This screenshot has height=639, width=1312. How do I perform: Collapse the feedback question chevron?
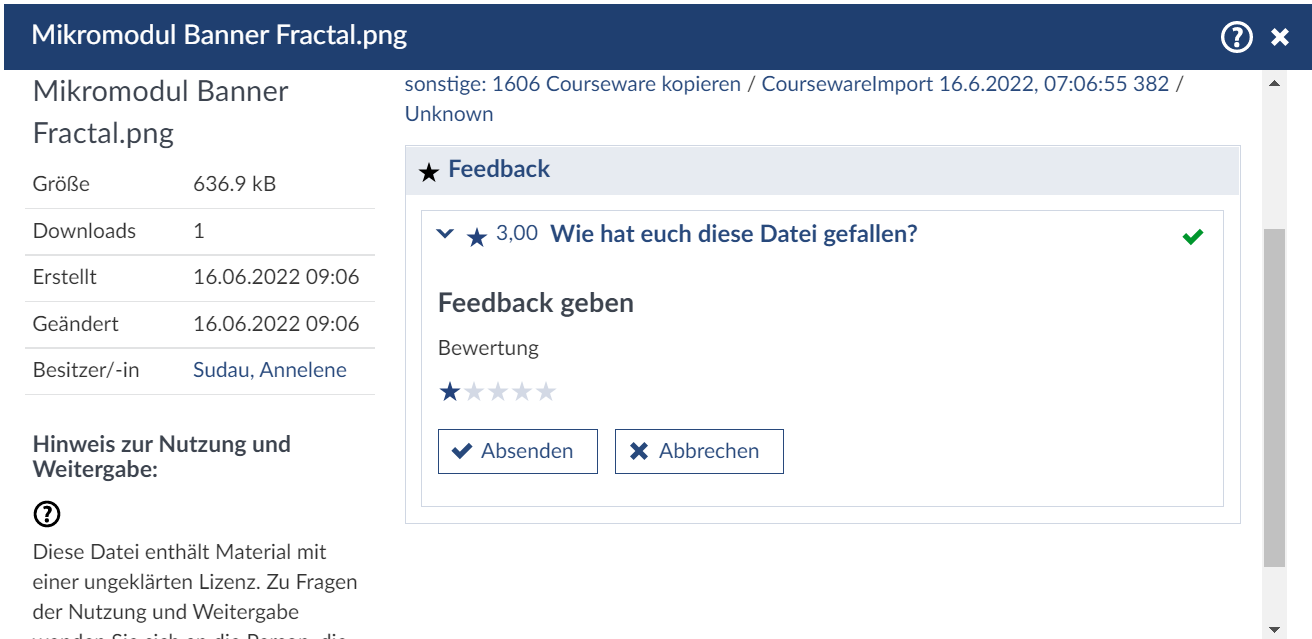pos(446,235)
